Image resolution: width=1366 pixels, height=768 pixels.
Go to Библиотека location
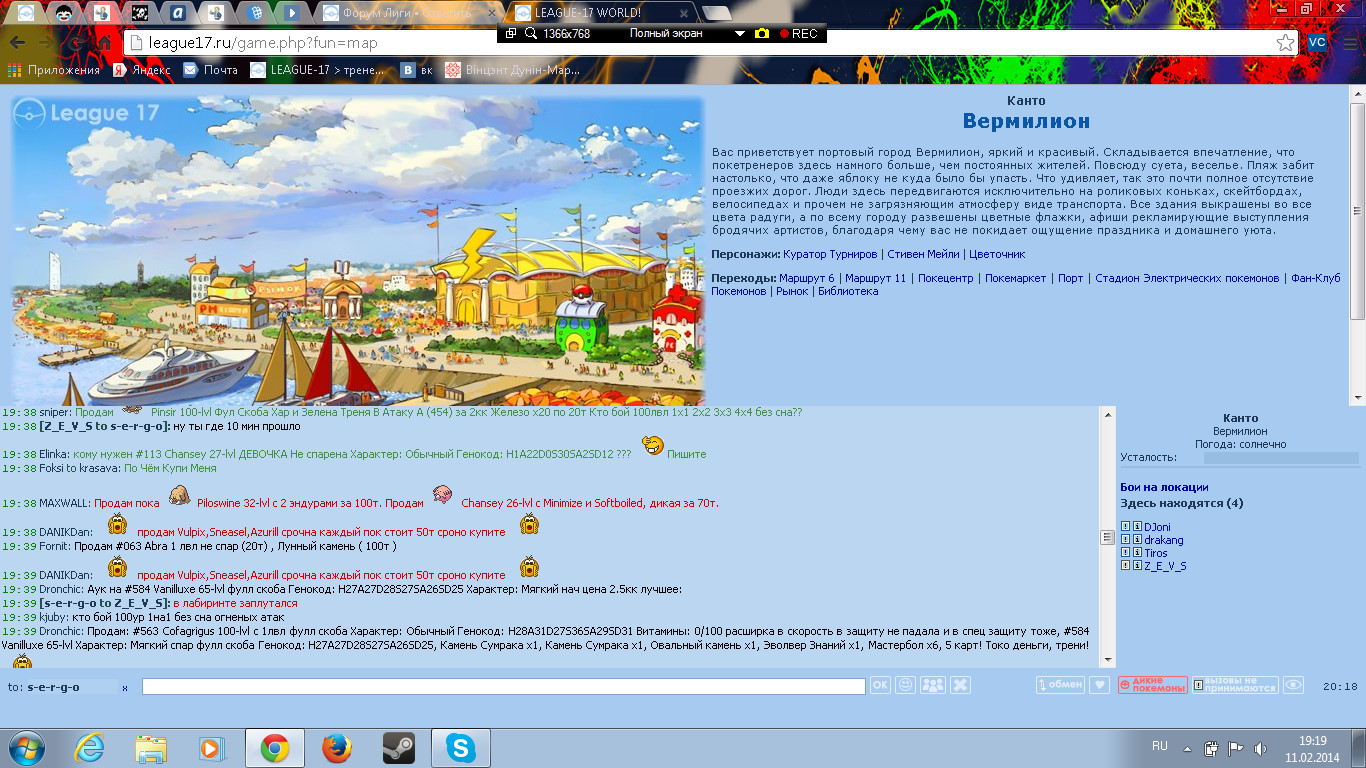click(x=848, y=291)
